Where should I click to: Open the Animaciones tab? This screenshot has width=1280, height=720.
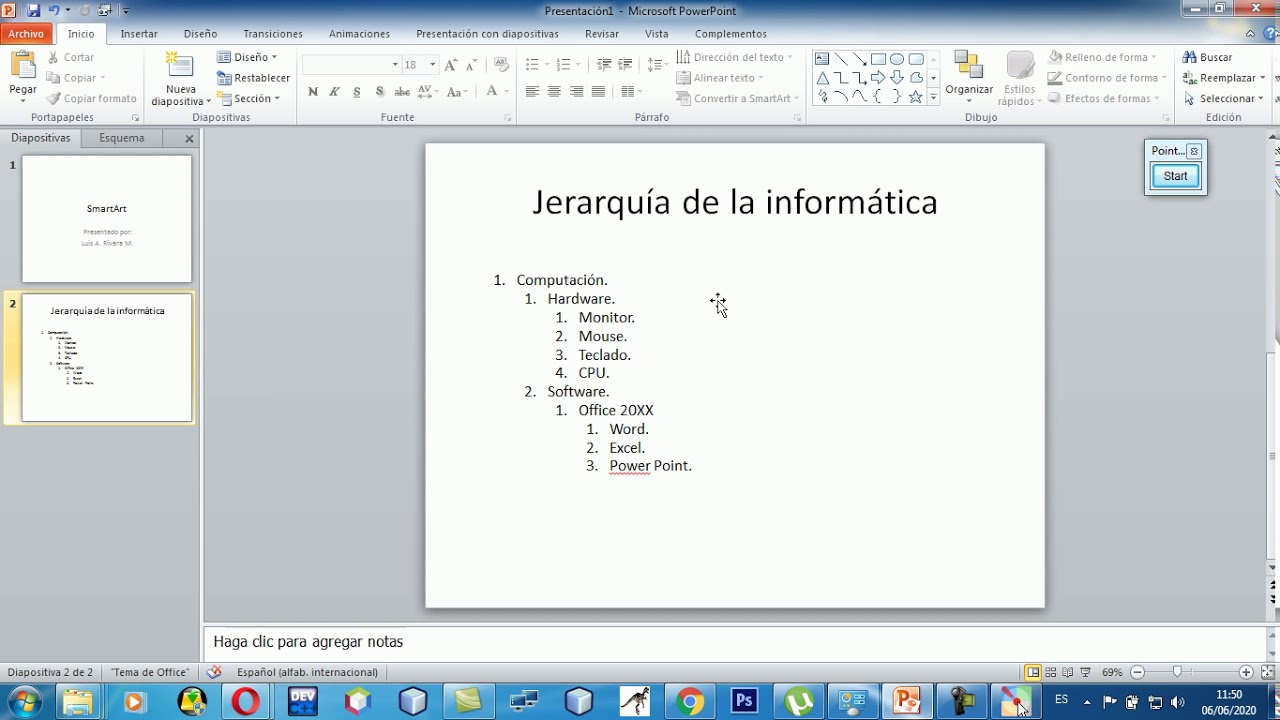(x=359, y=34)
